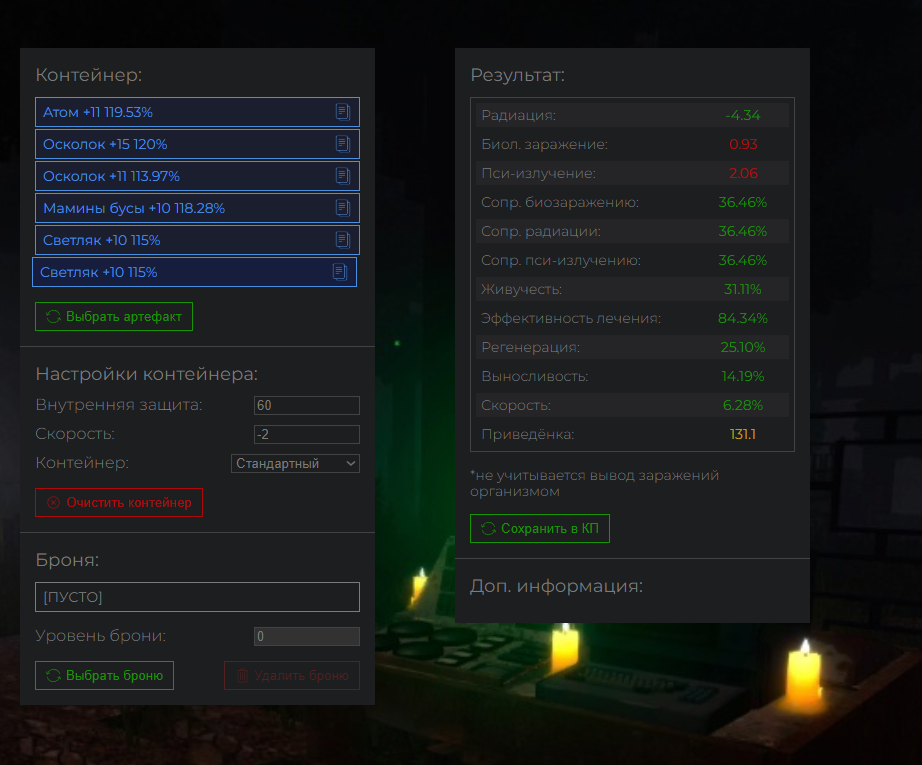Click the Радиация -4.34 result row
Screen dimensions: 922x765
tap(632, 115)
